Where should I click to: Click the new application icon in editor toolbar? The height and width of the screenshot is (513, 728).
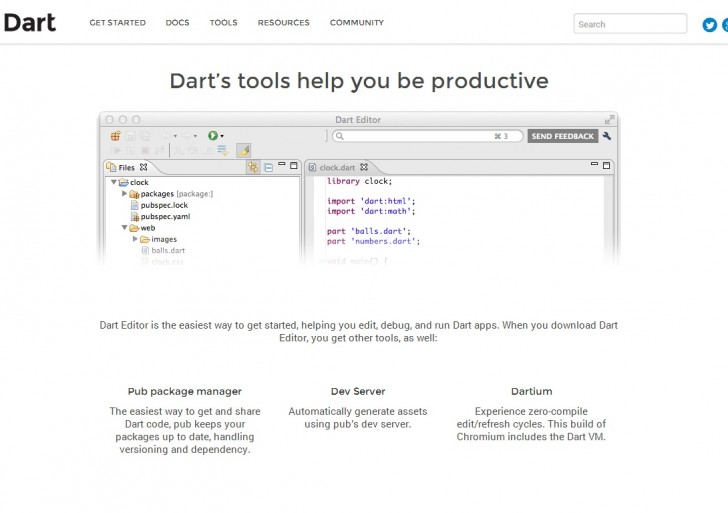(115, 136)
